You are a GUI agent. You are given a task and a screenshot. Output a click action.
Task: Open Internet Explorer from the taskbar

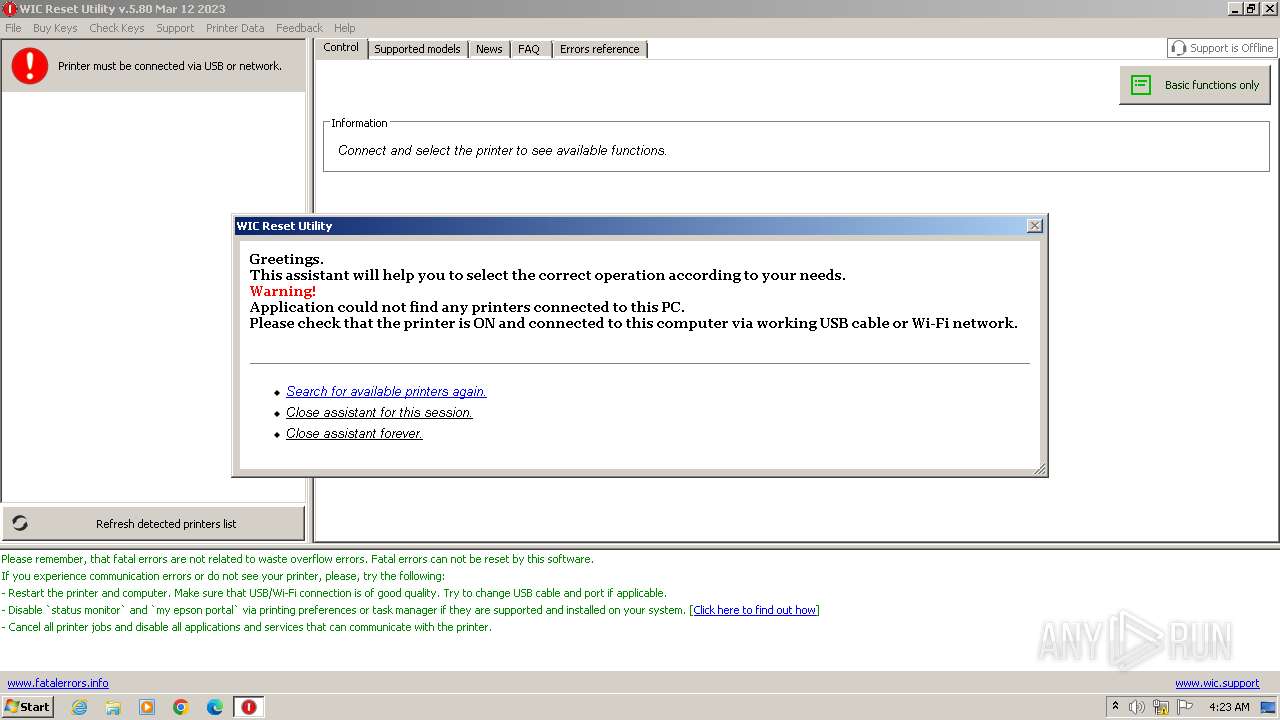[79, 707]
